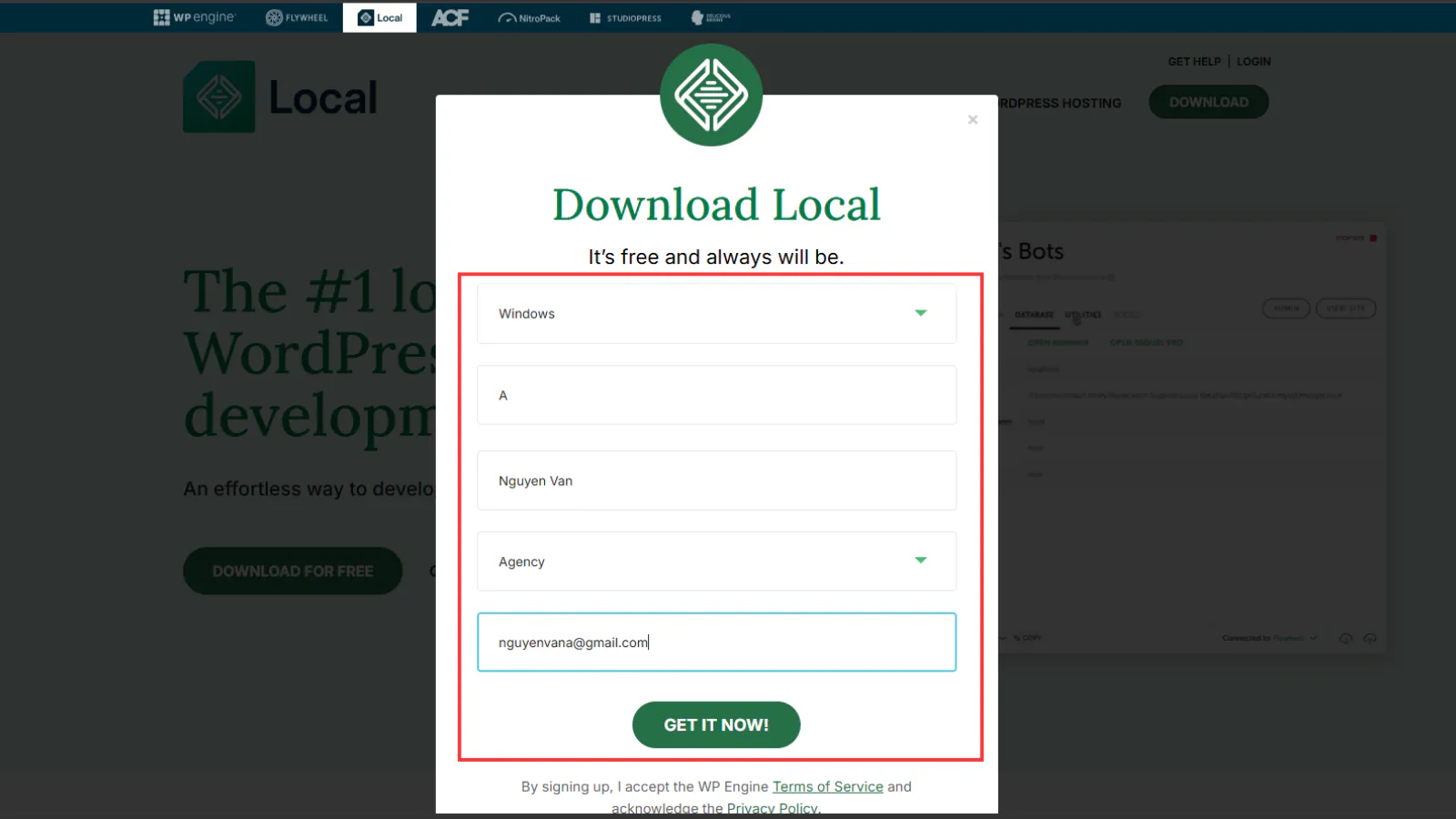Click the round Local logo atop the dialog
Viewport: 1456px width, 819px height.
point(712,95)
